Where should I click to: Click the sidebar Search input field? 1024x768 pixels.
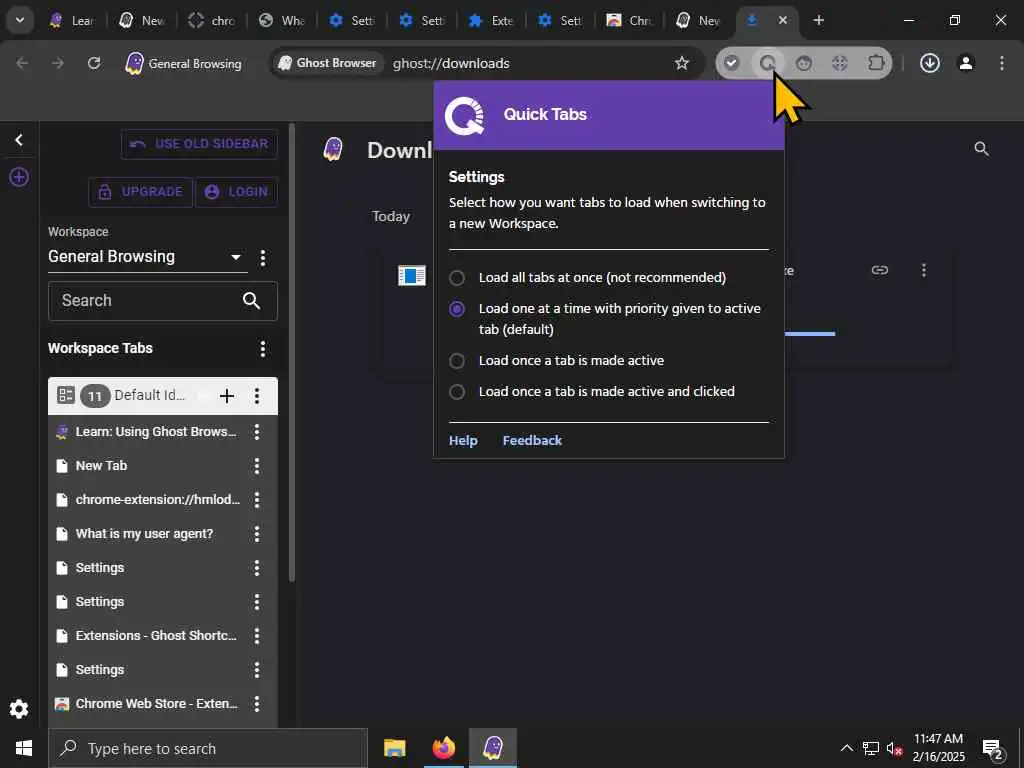163,300
